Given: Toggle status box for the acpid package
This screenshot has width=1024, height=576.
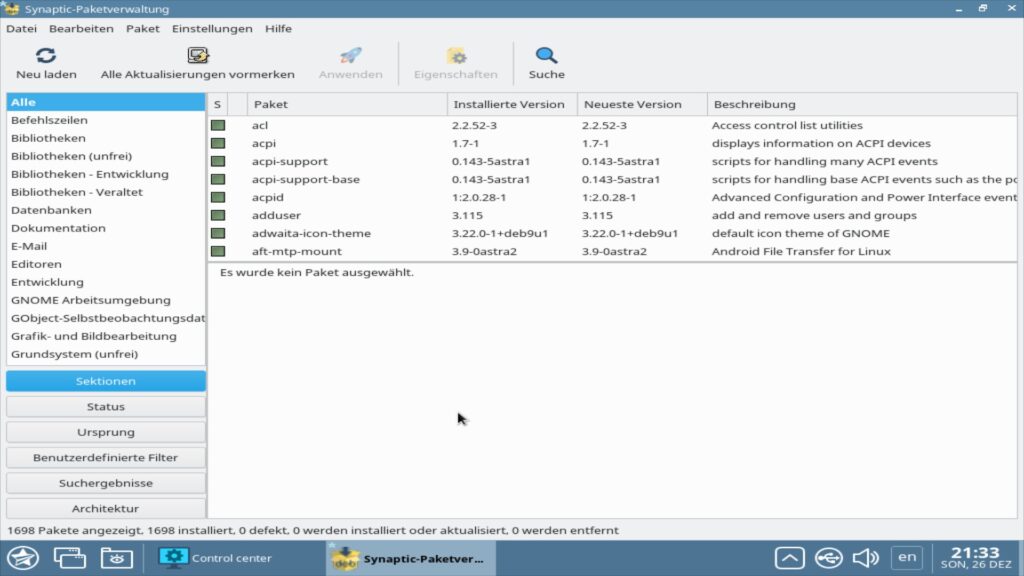Looking at the screenshot, I should point(218,197).
